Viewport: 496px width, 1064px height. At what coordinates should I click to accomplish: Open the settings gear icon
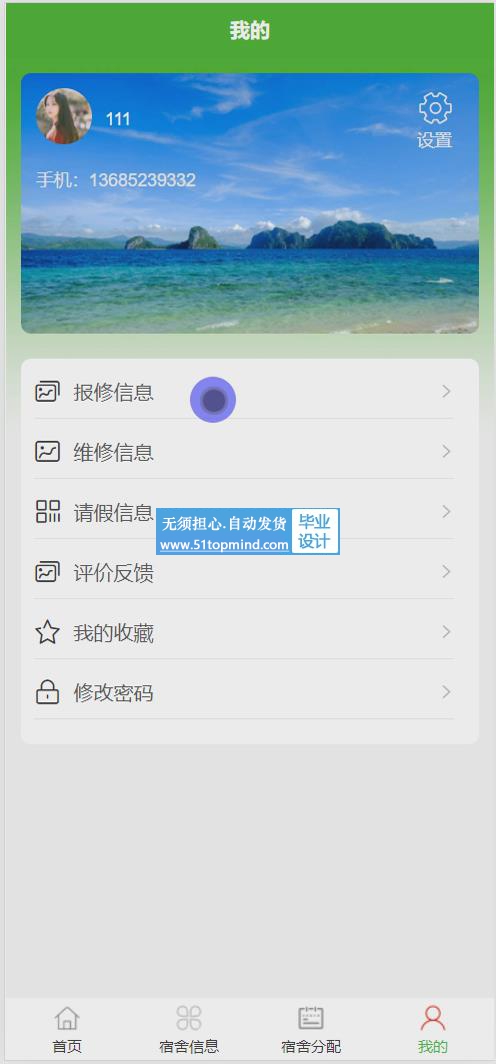(x=435, y=109)
